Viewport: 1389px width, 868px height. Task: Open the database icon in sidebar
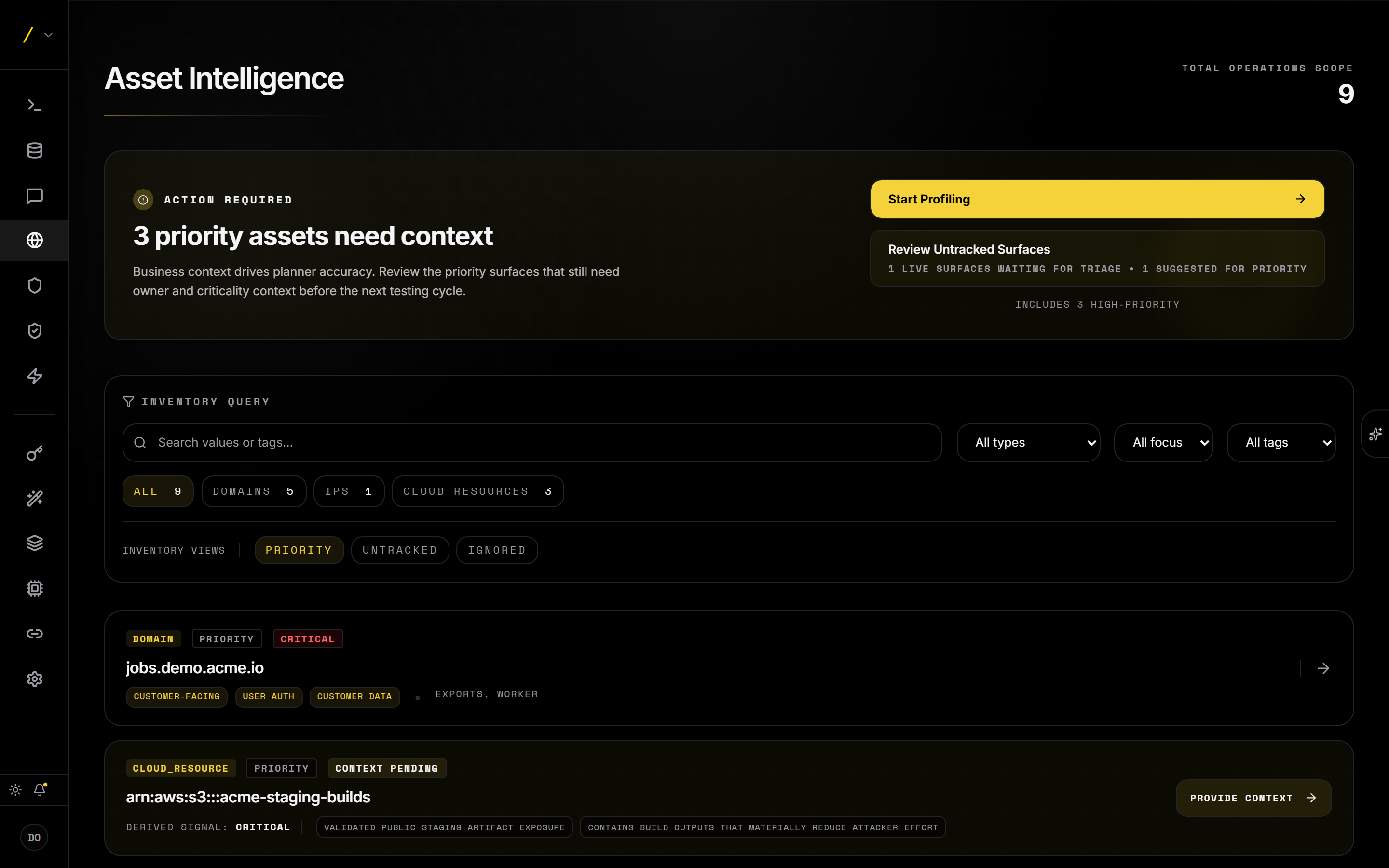pyautogui.click(x=34, y=150)
